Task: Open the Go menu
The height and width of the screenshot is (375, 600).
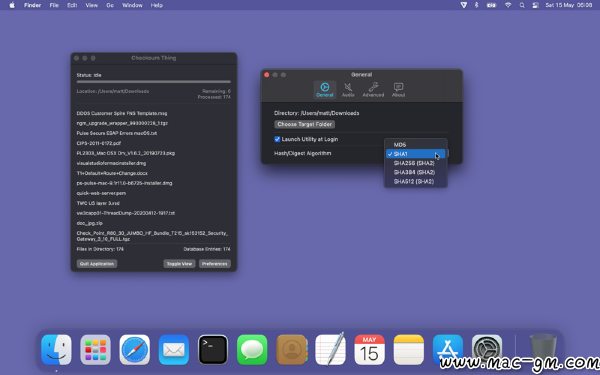Action: [110, 5]
